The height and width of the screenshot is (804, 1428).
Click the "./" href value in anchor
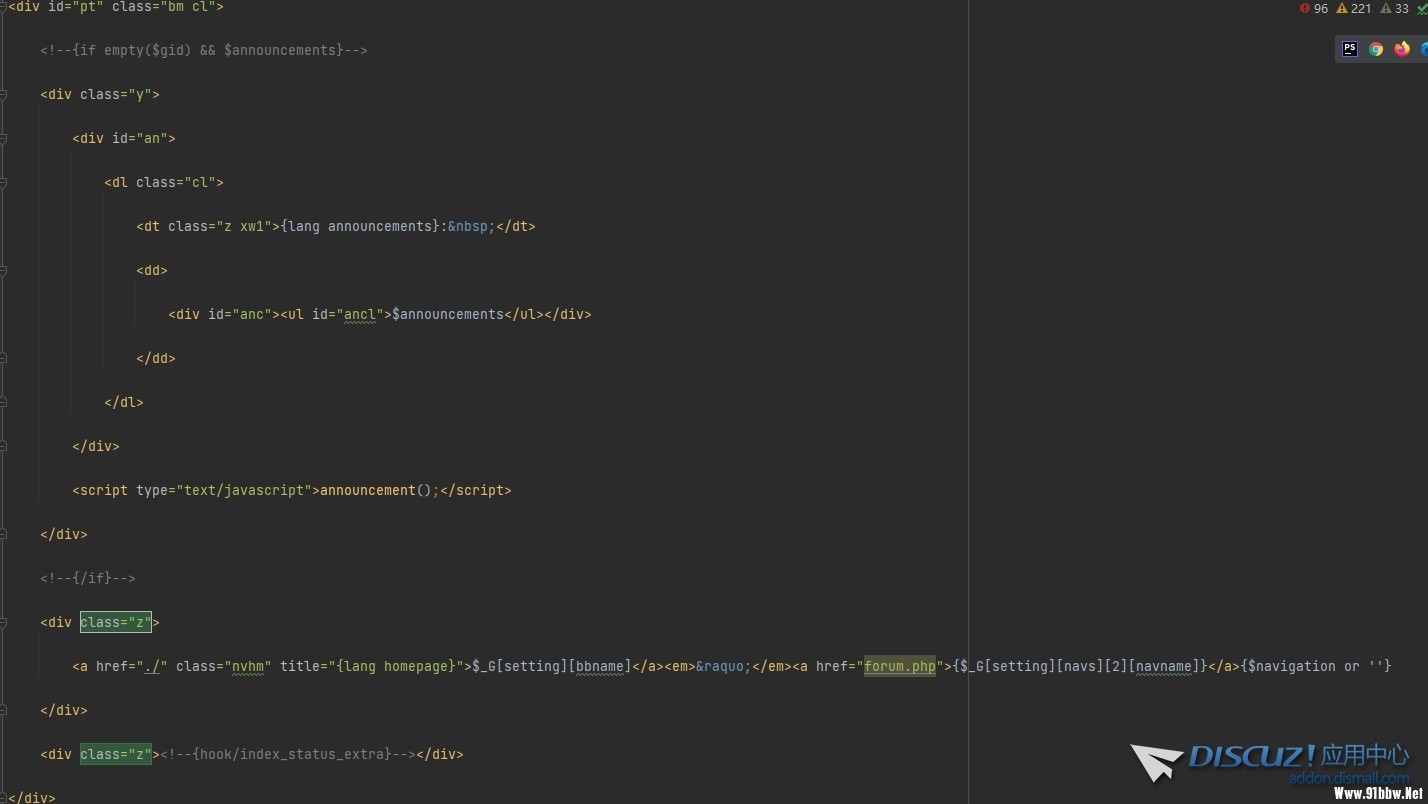(x=154, y=666)
